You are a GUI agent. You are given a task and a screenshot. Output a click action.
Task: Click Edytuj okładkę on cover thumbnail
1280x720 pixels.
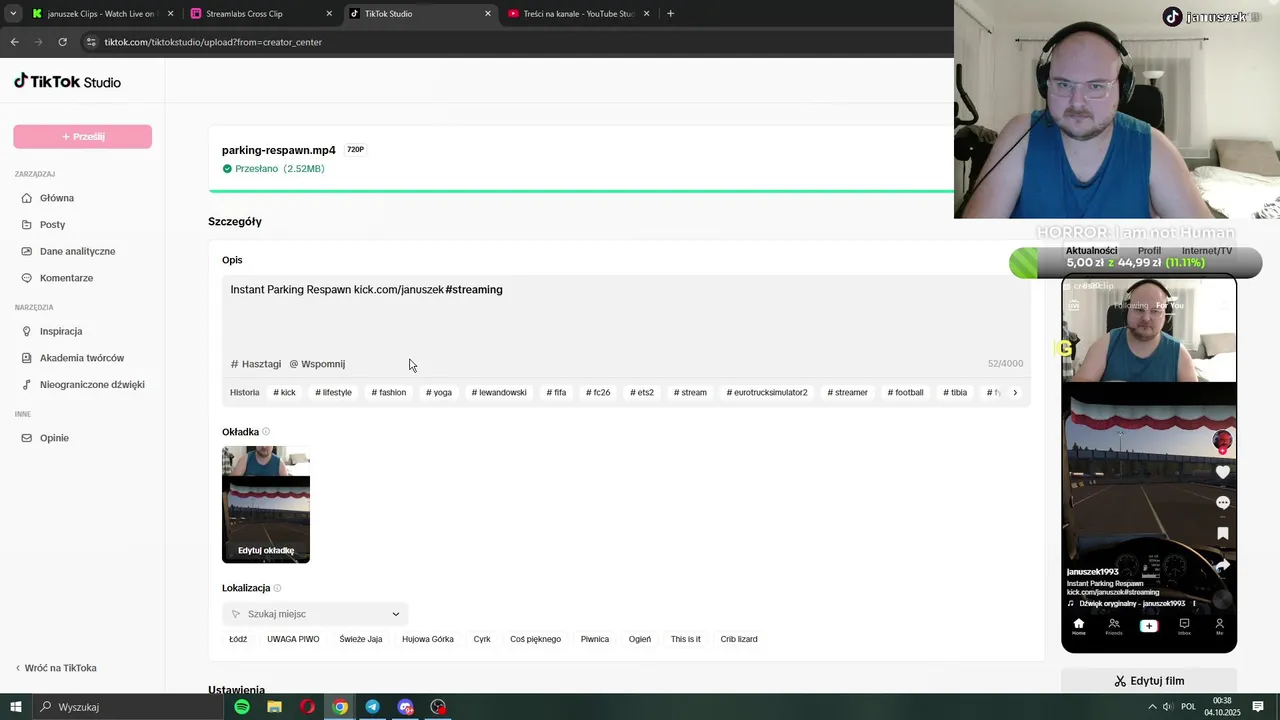(266, 551)
